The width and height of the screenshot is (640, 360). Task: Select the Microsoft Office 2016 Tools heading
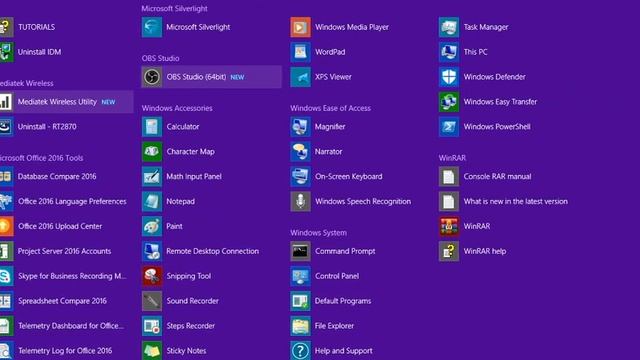[x=41, y=158]
